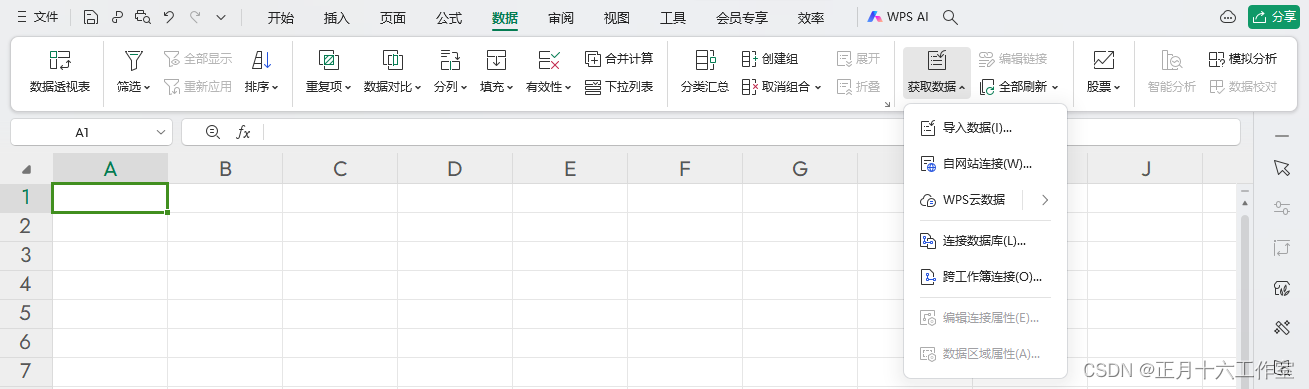Select row 6 header
1309x389 pixels.
pos(26,342)
